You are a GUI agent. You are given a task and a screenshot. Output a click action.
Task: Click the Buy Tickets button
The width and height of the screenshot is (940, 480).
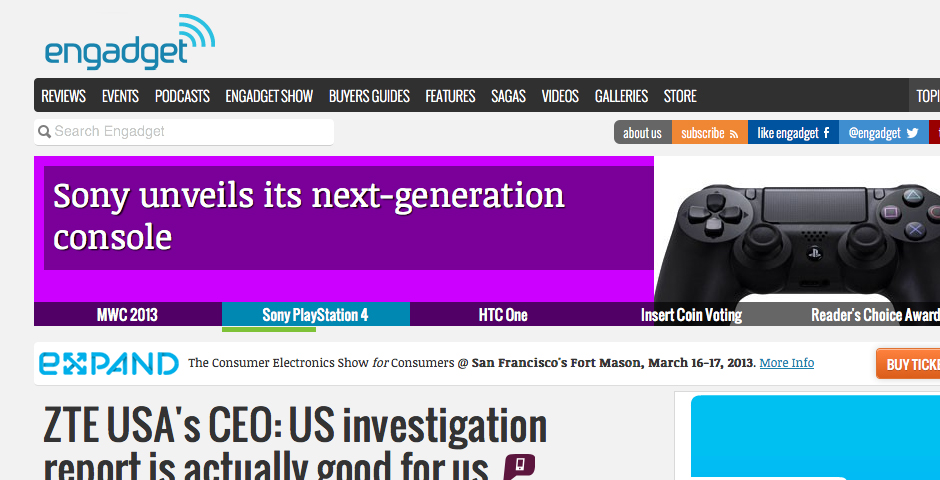point(908,364)
